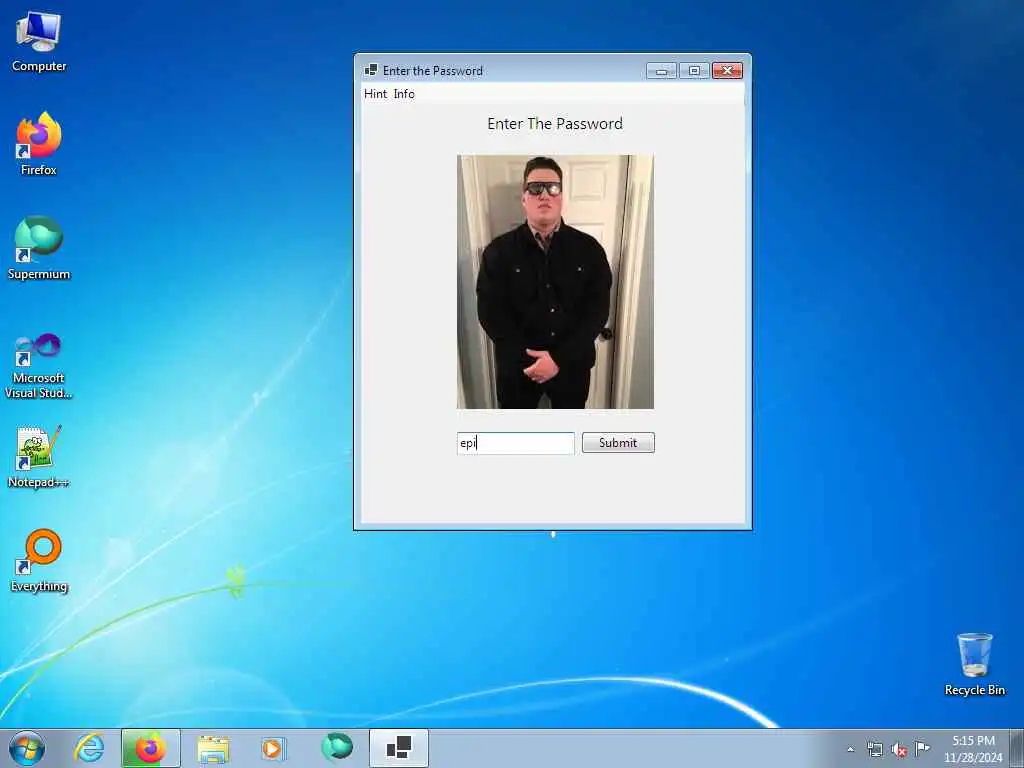The image size is (1024, 768).
Task: Select the Microsoft Visual Studio shortcut
Action: click(x=39, y=366)
